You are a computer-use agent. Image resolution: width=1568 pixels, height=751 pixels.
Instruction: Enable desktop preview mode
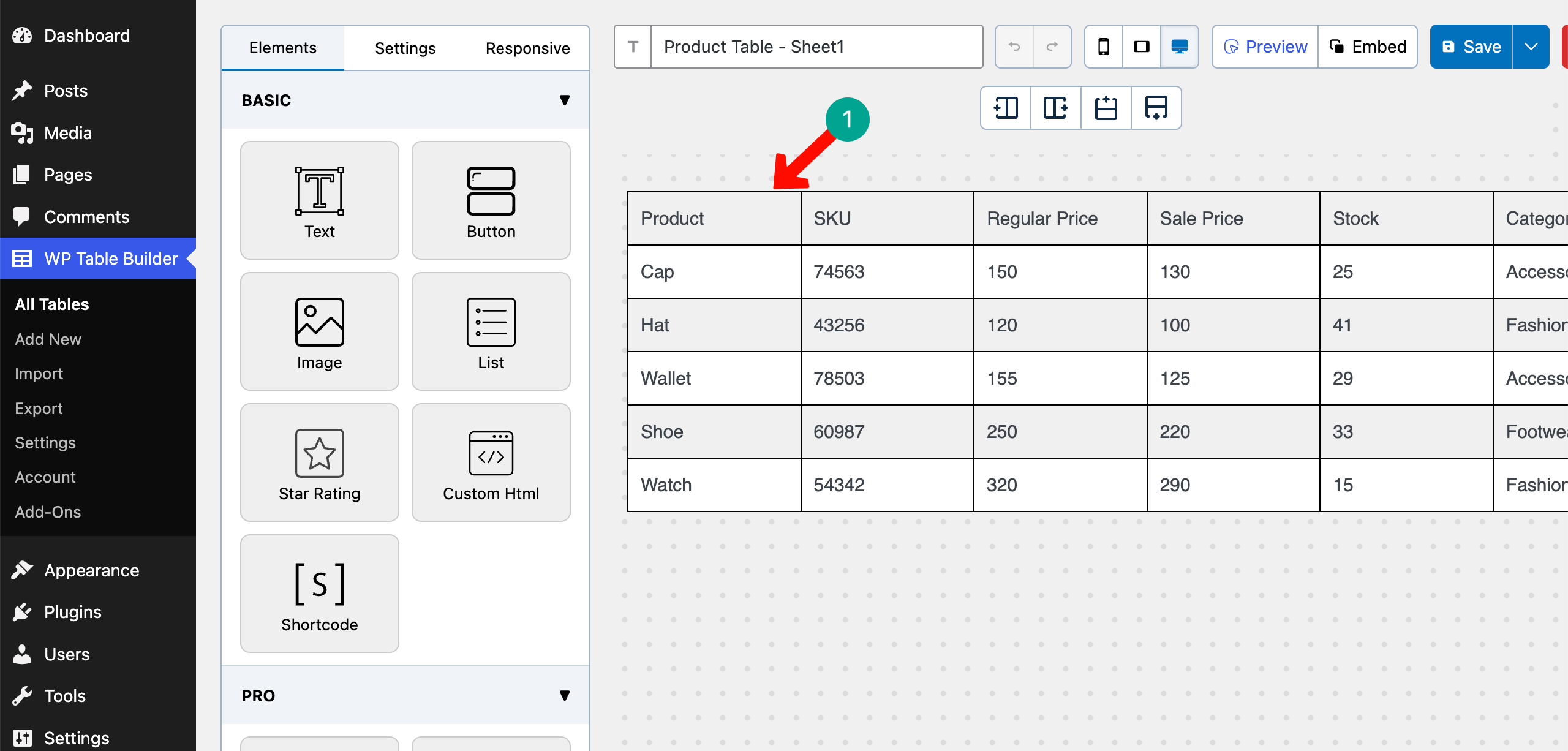pos(1180,46)
